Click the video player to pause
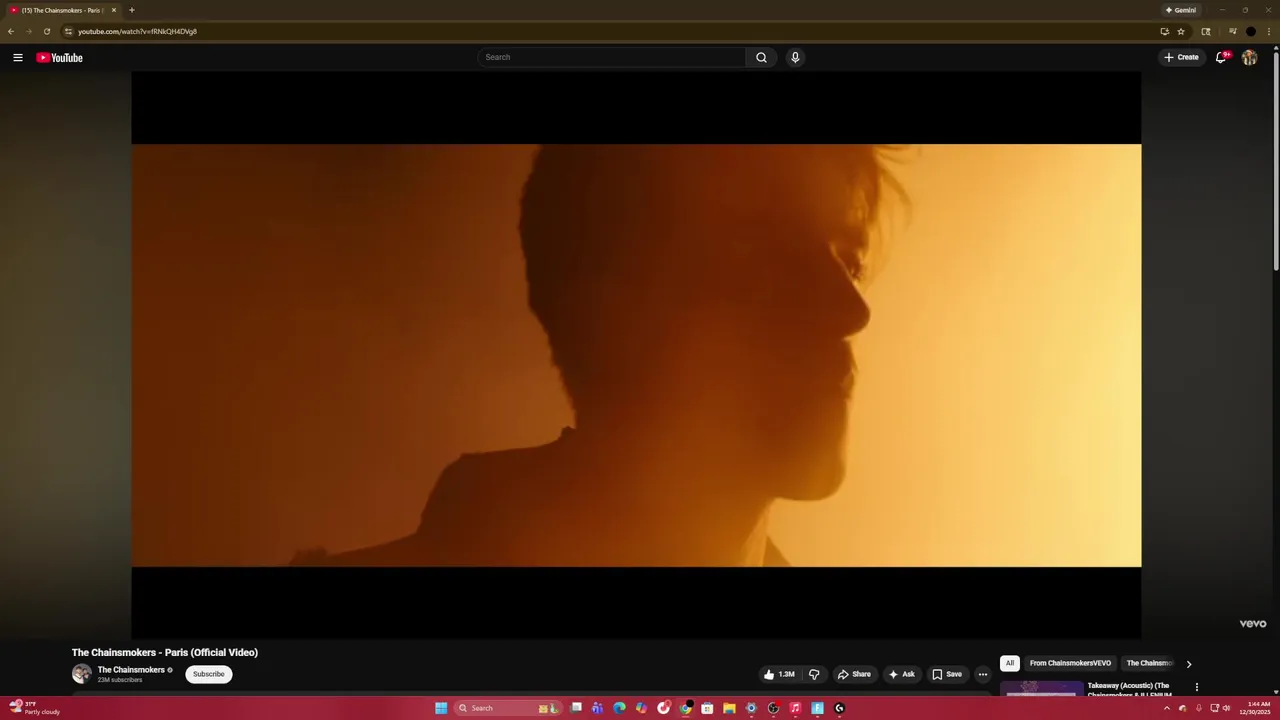This screenshot has height=720, width=1280. [x=636, y=355]
